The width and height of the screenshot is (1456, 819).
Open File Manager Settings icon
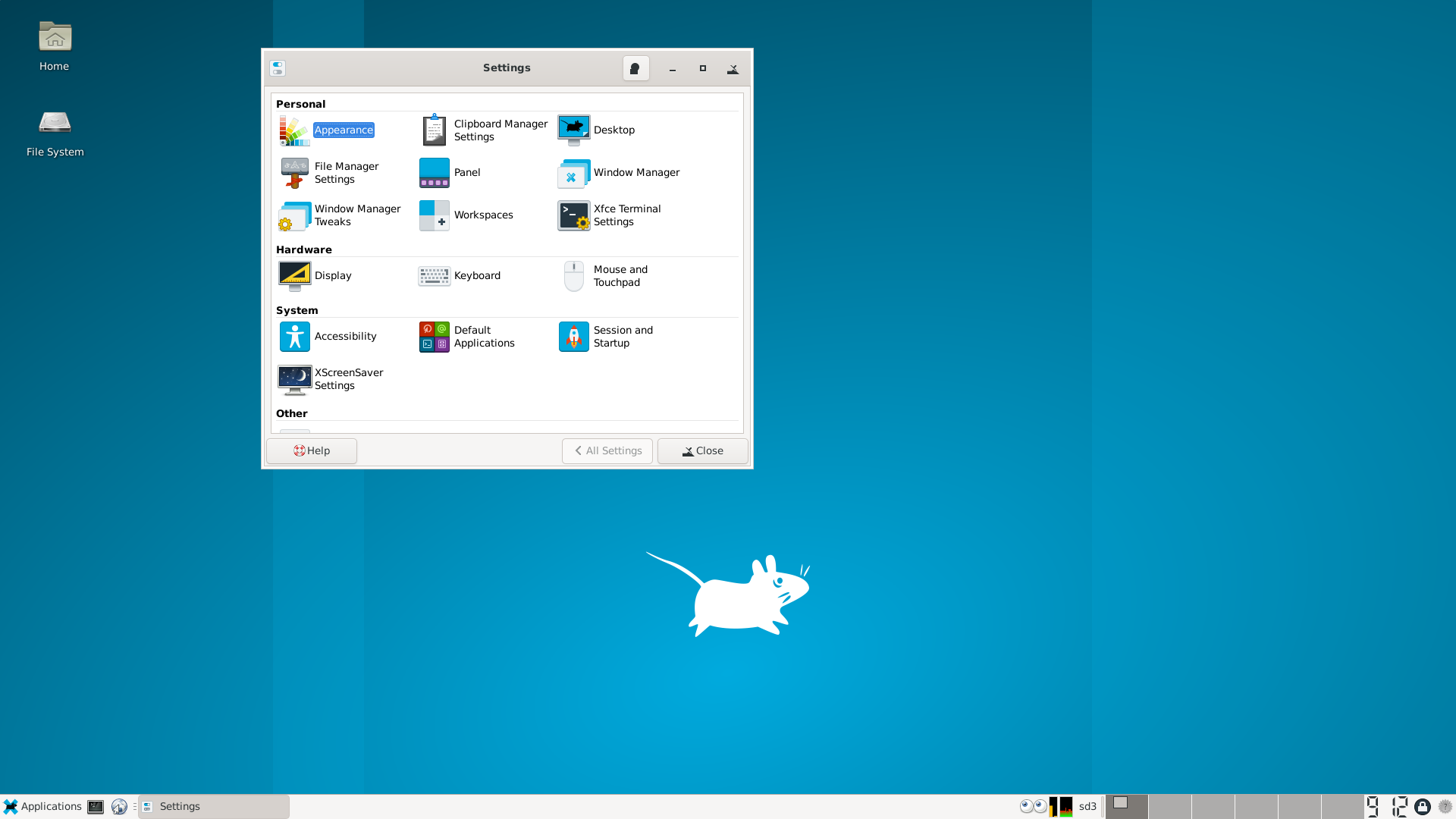[294, 173]
